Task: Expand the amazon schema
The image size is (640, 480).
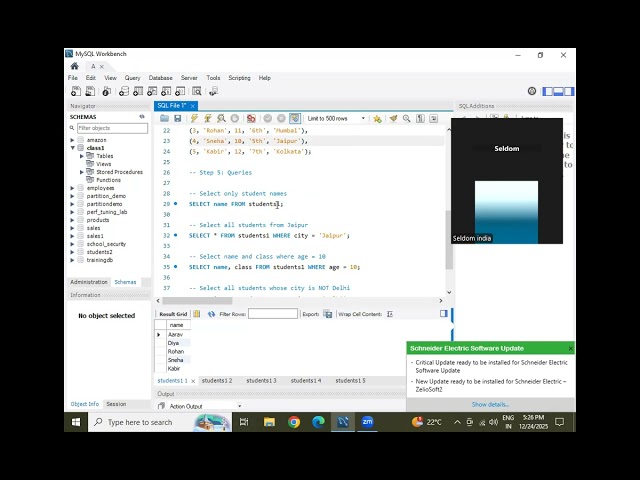Action: (72, 140)
